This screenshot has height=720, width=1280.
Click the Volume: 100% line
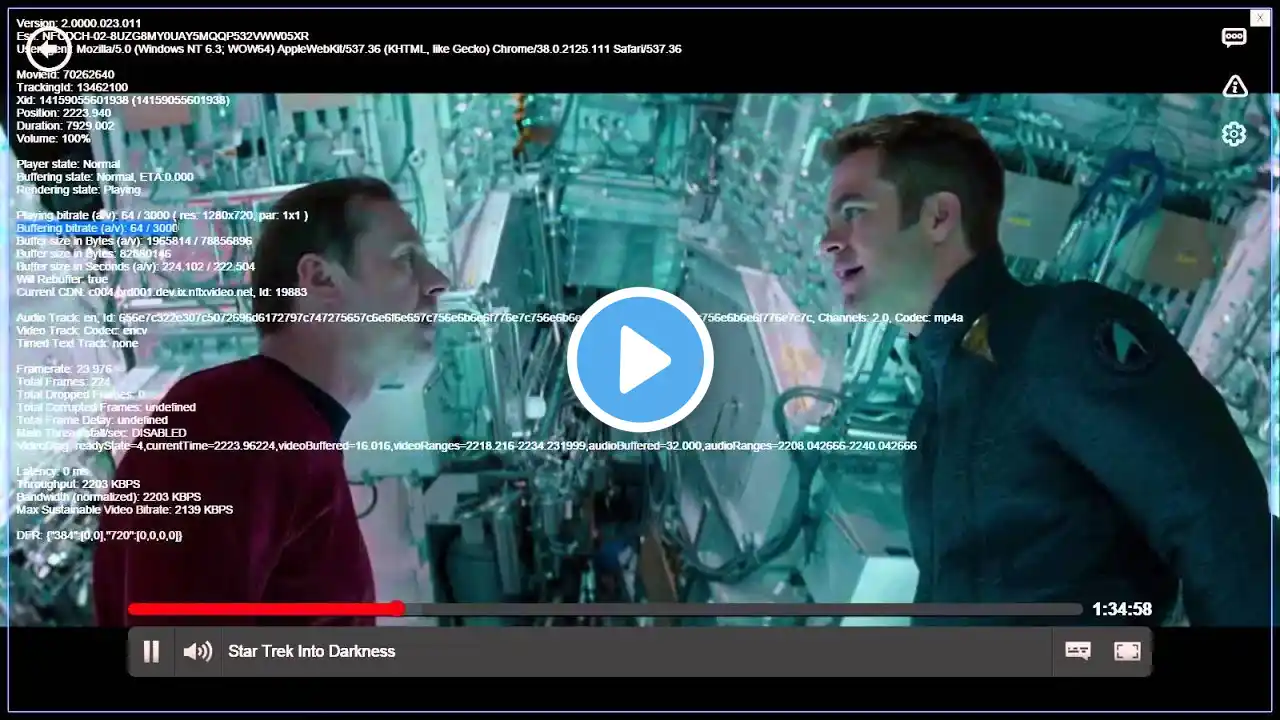click(x=54, y=139)
